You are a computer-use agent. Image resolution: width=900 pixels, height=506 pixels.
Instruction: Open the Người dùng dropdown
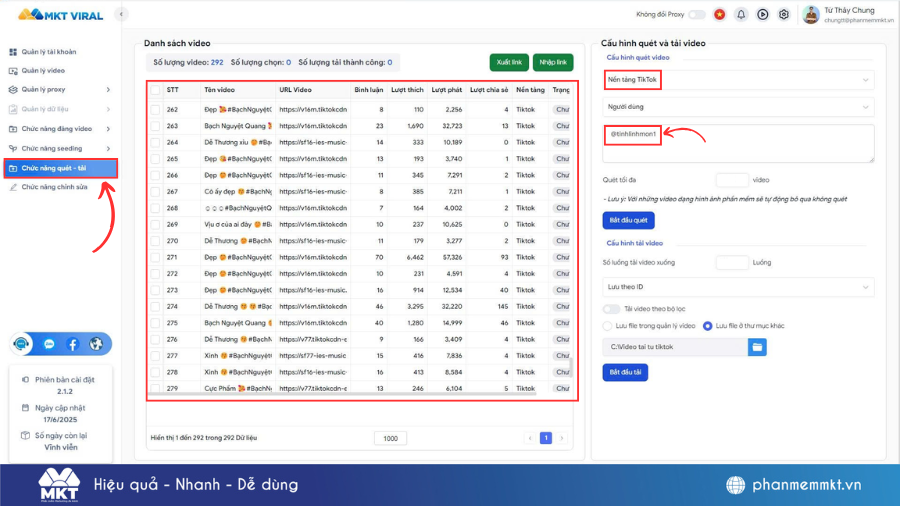[738, 107]
